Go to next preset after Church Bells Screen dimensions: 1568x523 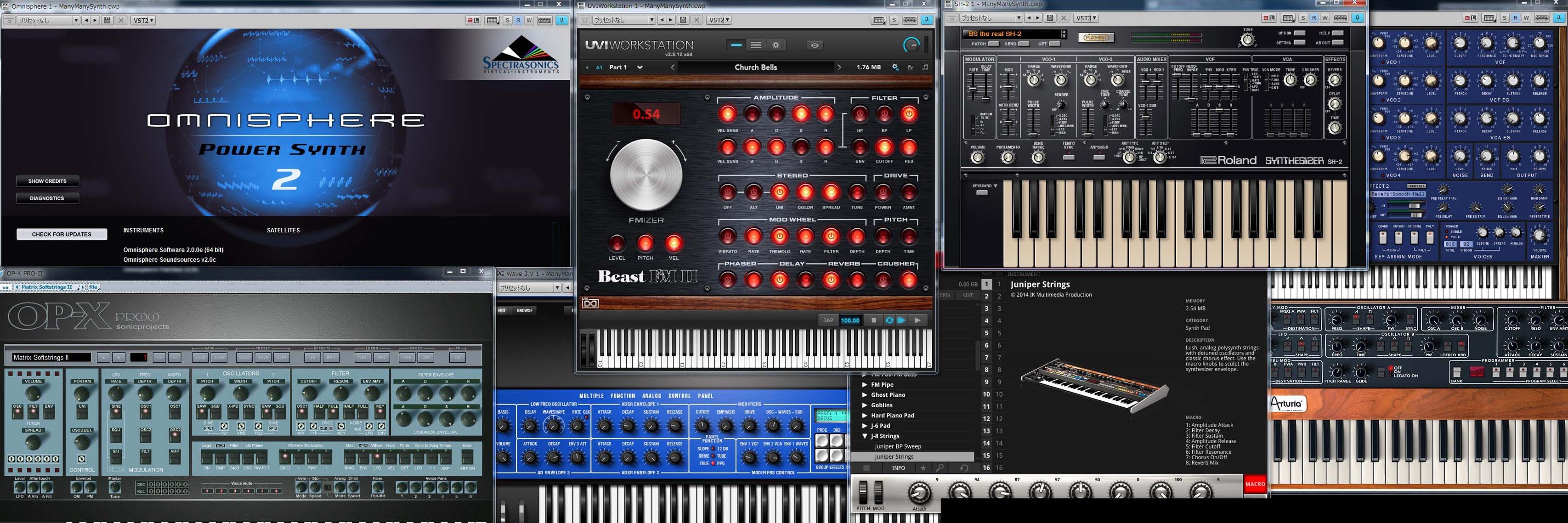[839, 67]
